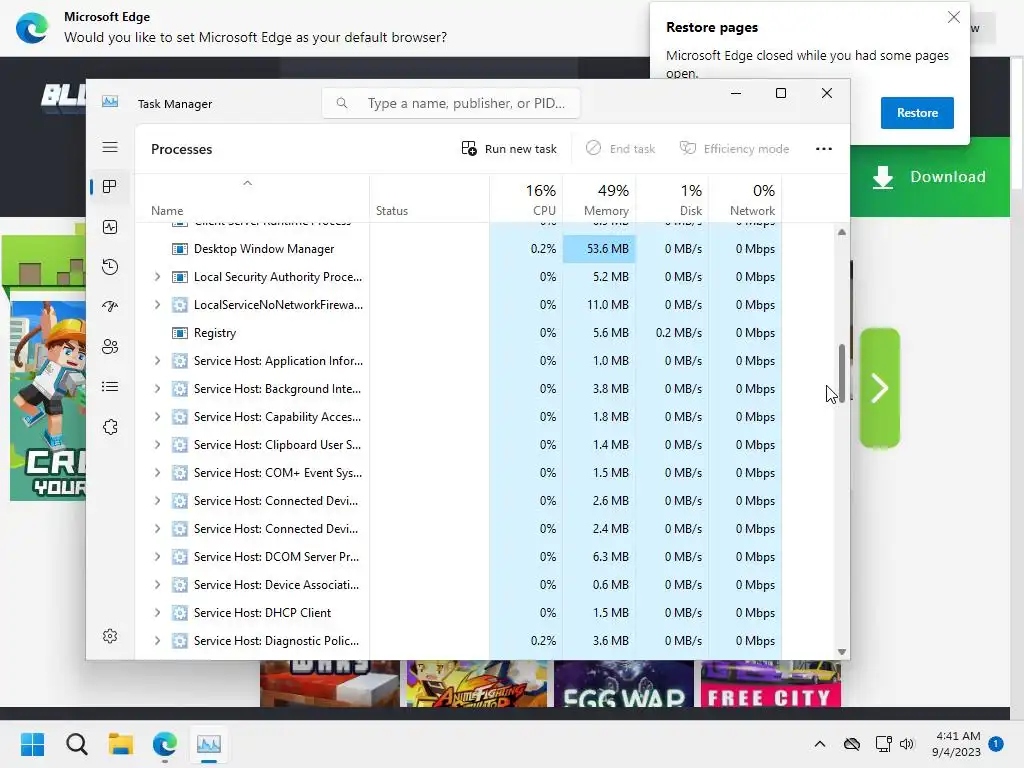
Task: Sort processes by CPU column
Action: click(526, 199)
